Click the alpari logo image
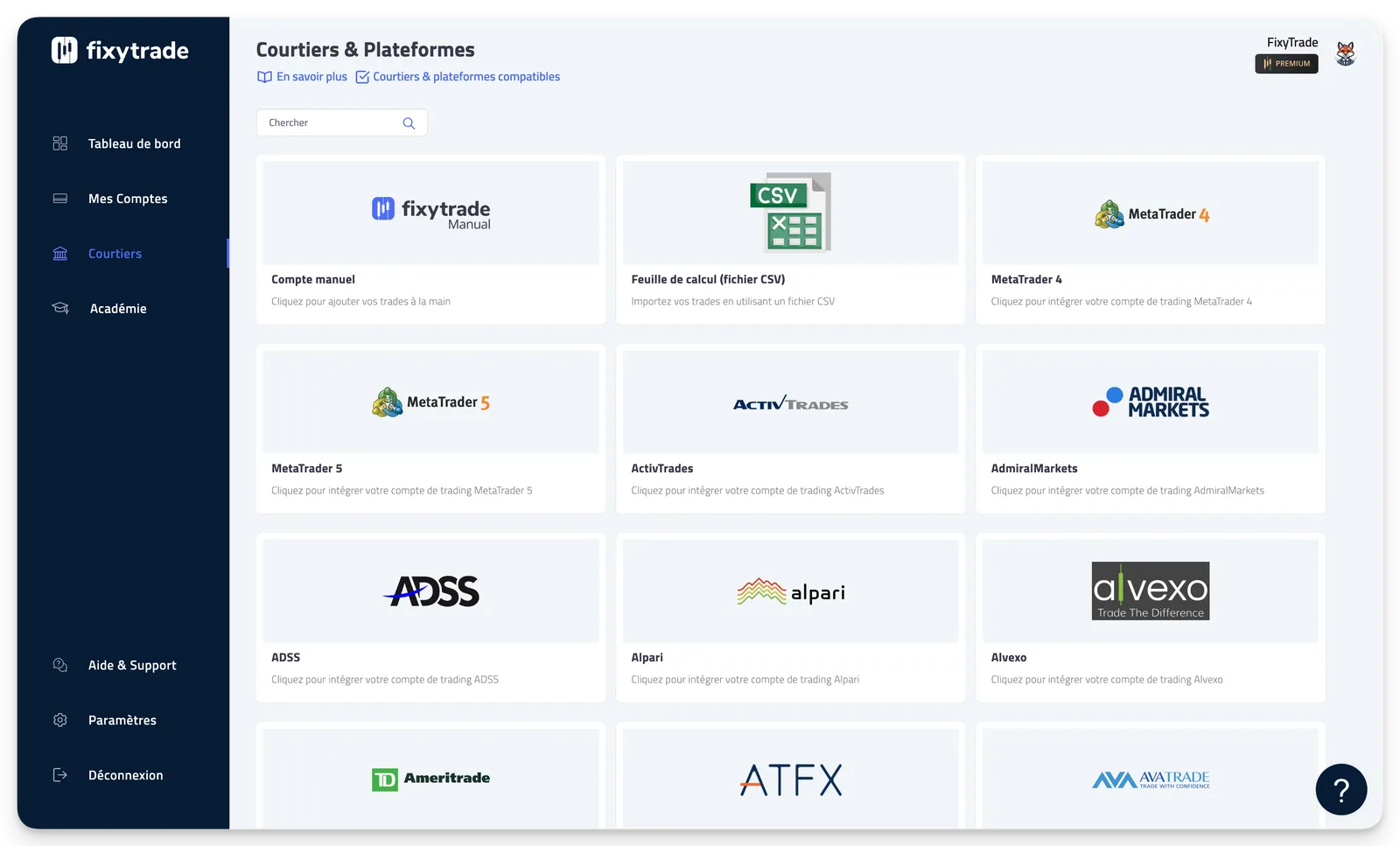This screenshot has height=846, width=1400. (791, 592)
